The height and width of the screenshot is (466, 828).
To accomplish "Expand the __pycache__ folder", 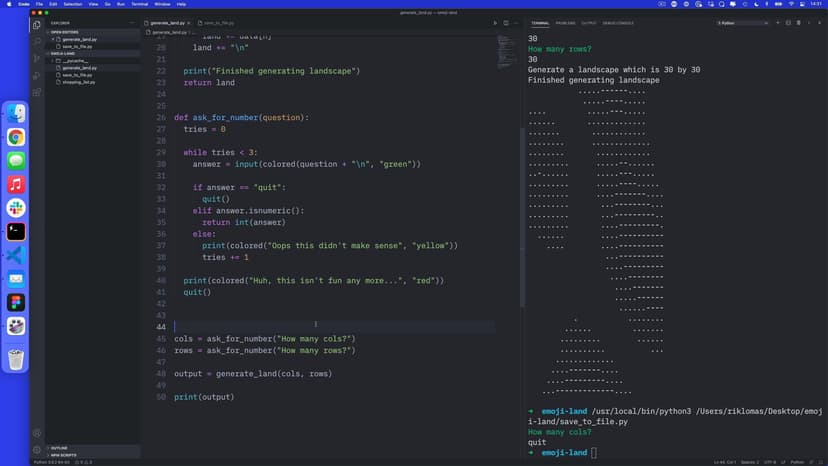I will [x=73, y=60].
